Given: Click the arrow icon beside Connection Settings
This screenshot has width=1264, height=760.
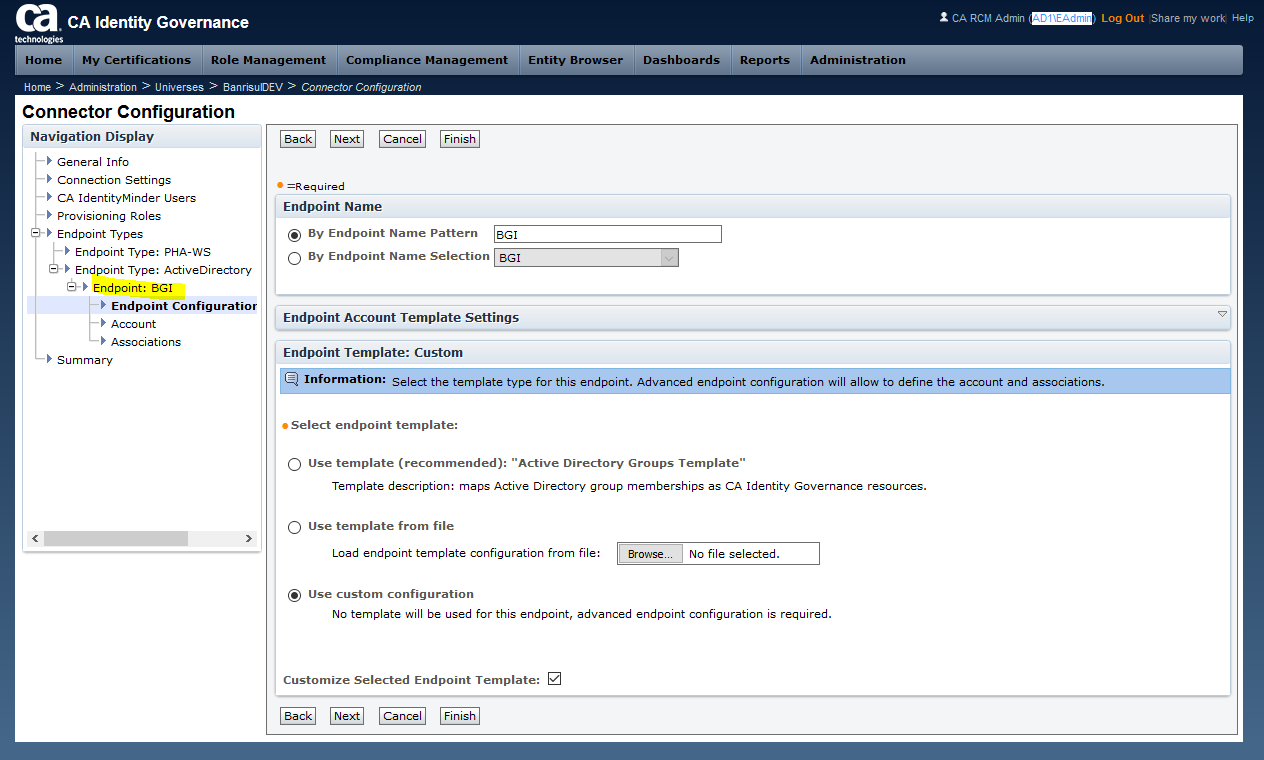Looking at the screenshot, I should (x=49, y=179).
